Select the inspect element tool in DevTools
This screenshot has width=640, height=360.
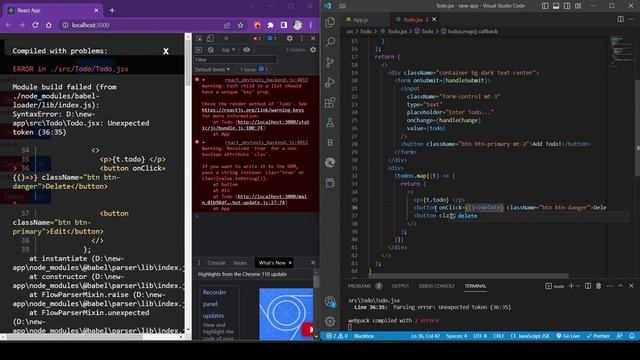click(199, 38)
